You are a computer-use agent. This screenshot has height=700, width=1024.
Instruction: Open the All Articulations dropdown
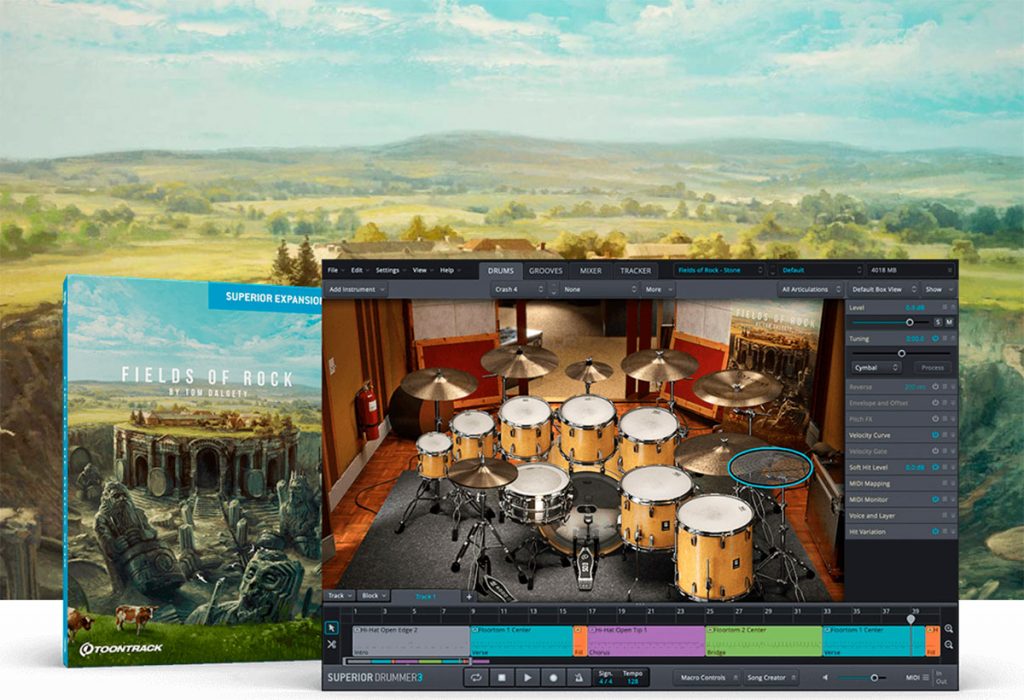(810, 289)
